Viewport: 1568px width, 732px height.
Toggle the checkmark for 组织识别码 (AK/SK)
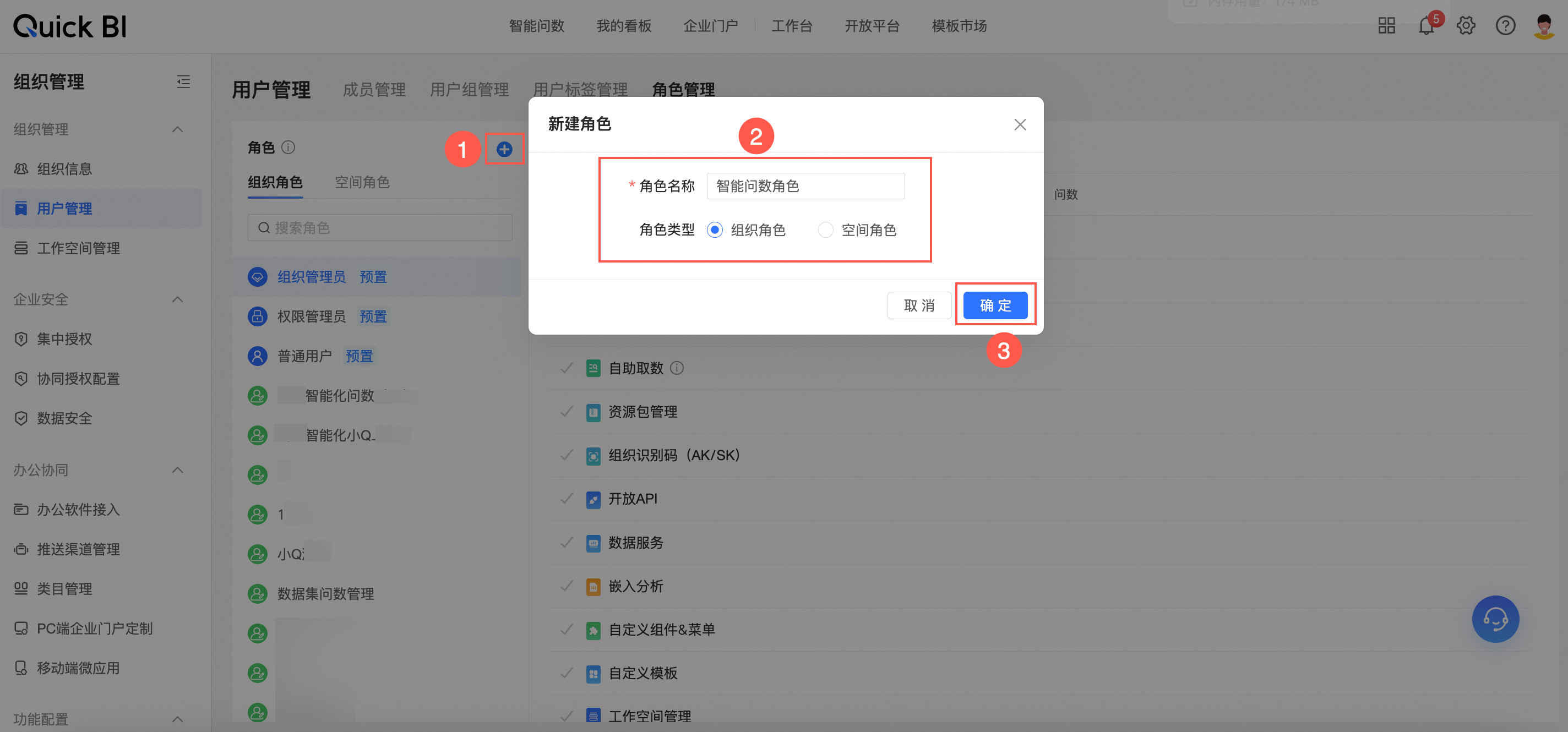(566, 455)
